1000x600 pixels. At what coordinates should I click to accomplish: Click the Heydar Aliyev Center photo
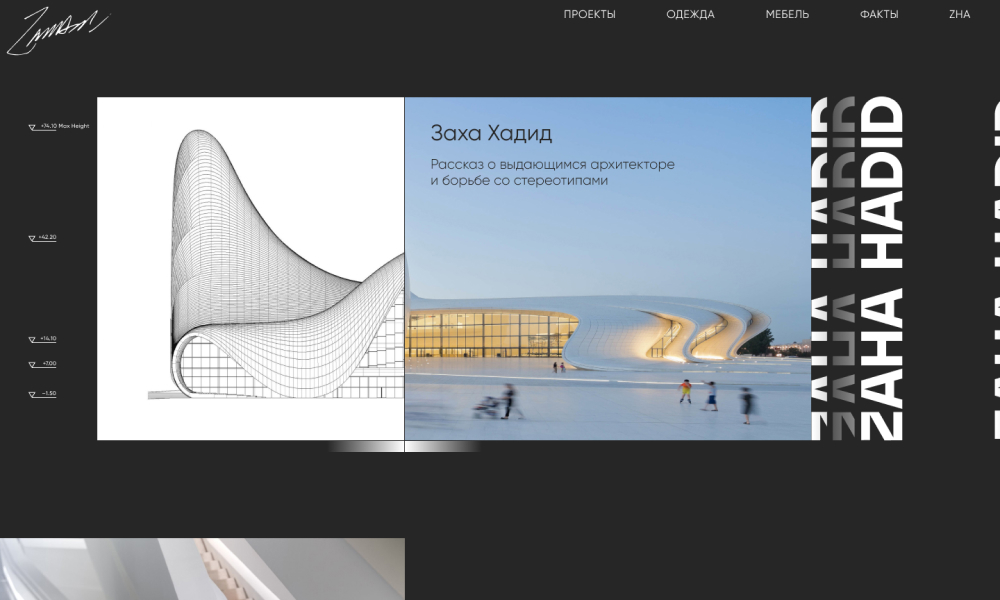point(607,330)
